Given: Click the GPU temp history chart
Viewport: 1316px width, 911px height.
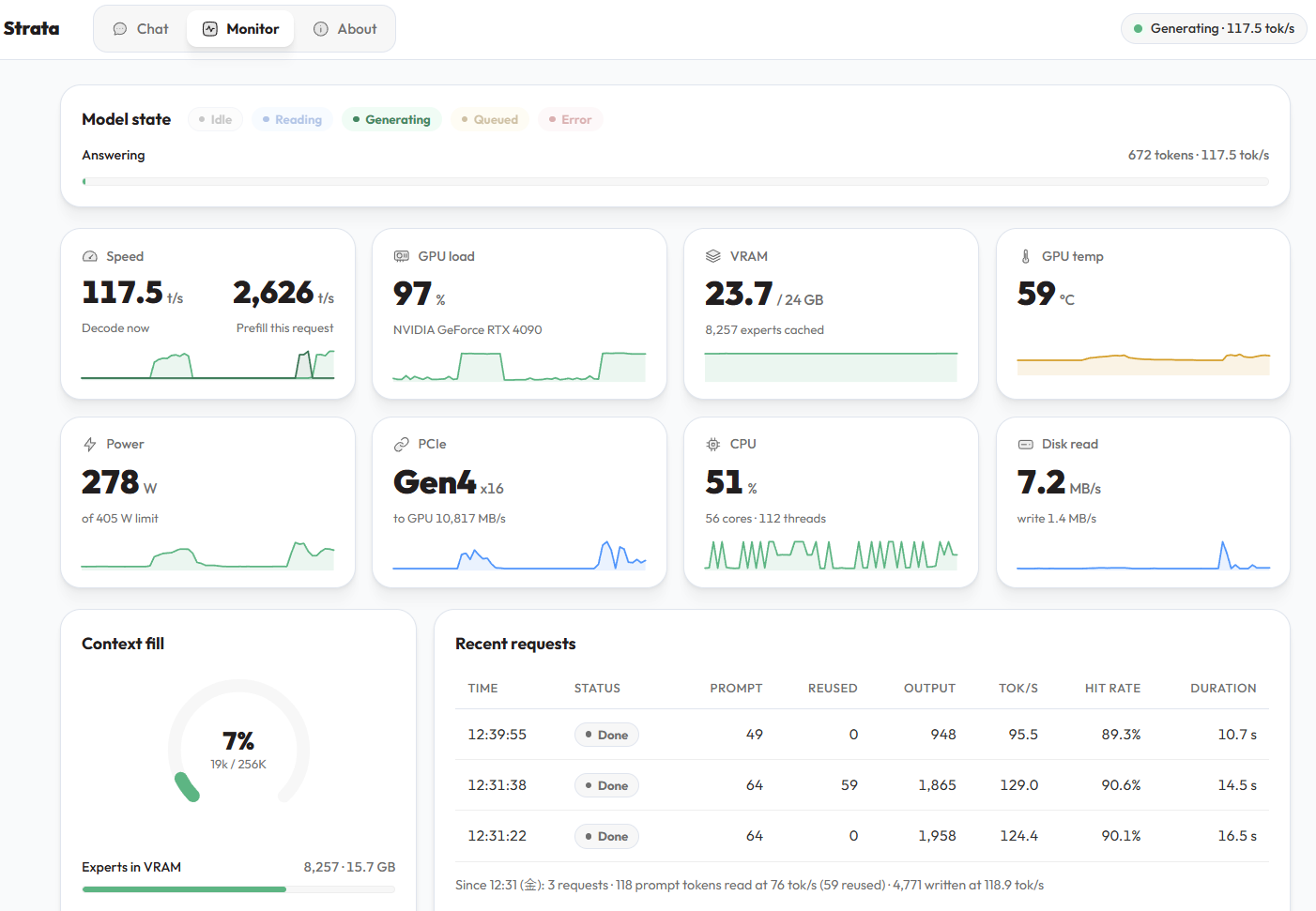Looking at the screenshot, I should click(1143, 364).
